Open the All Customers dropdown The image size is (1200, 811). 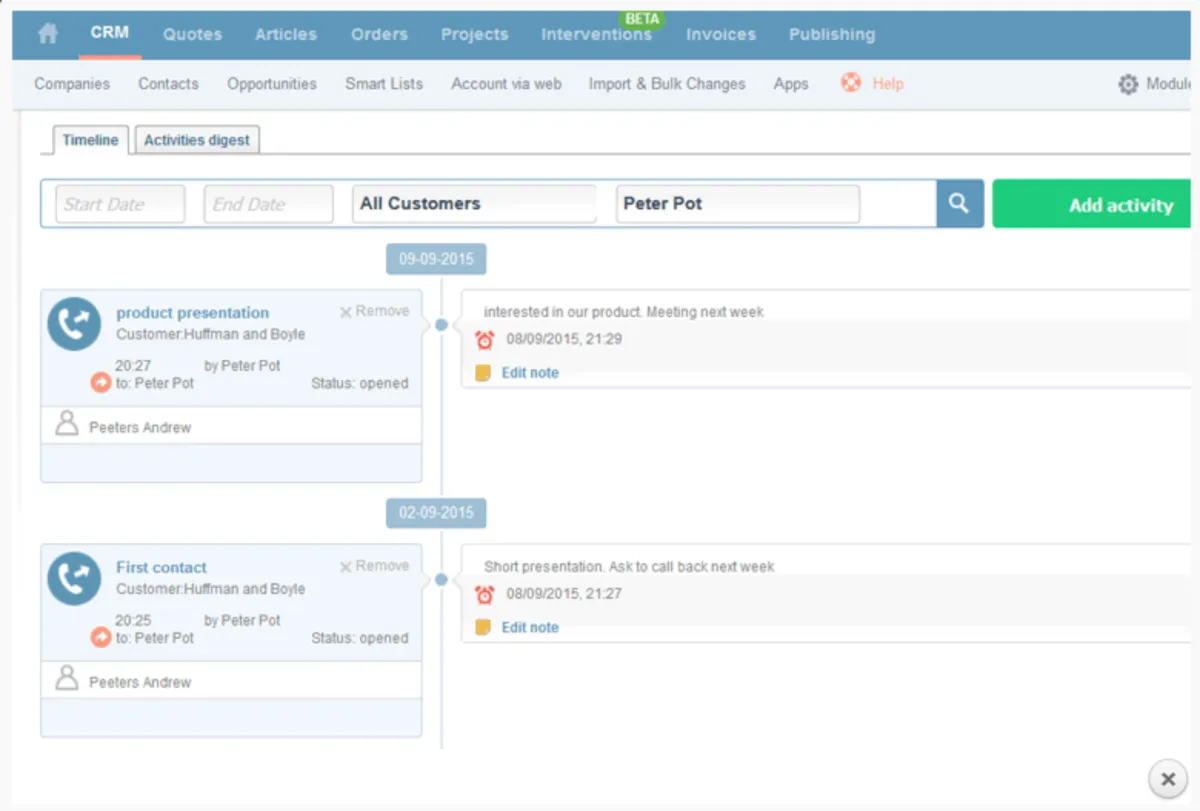pos(474,204)
